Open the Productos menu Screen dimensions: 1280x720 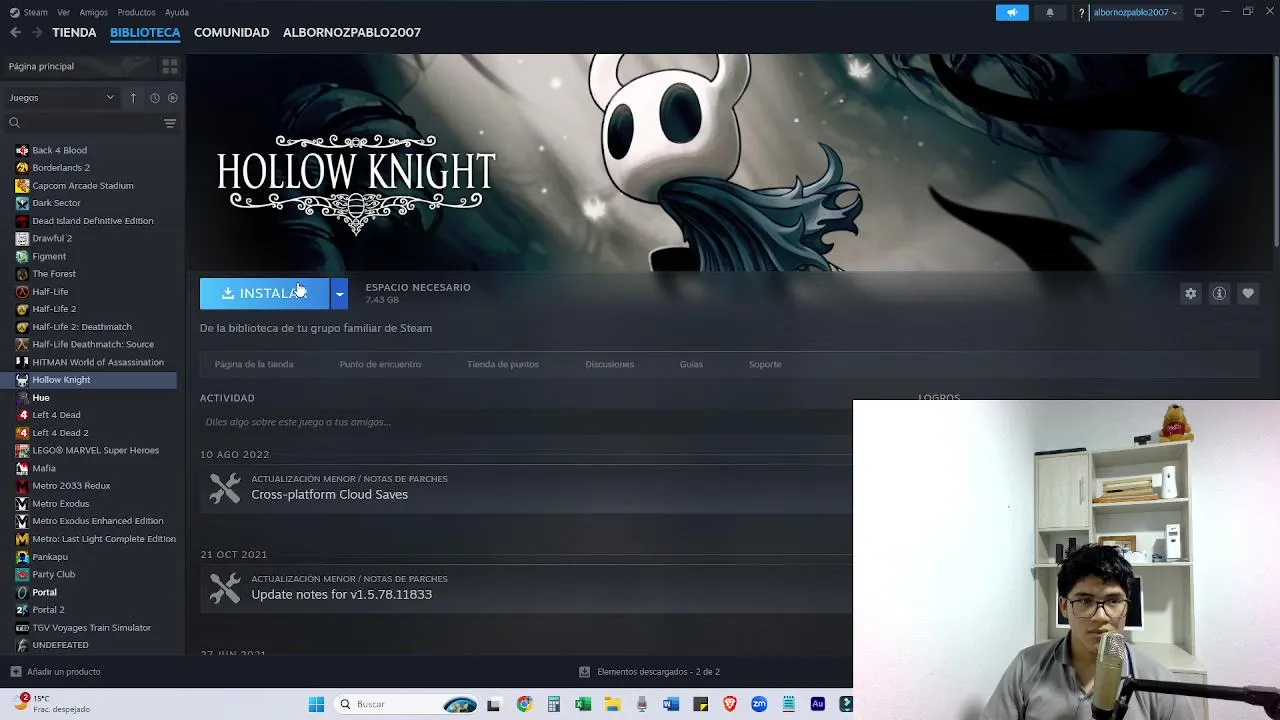pos(136,12)
